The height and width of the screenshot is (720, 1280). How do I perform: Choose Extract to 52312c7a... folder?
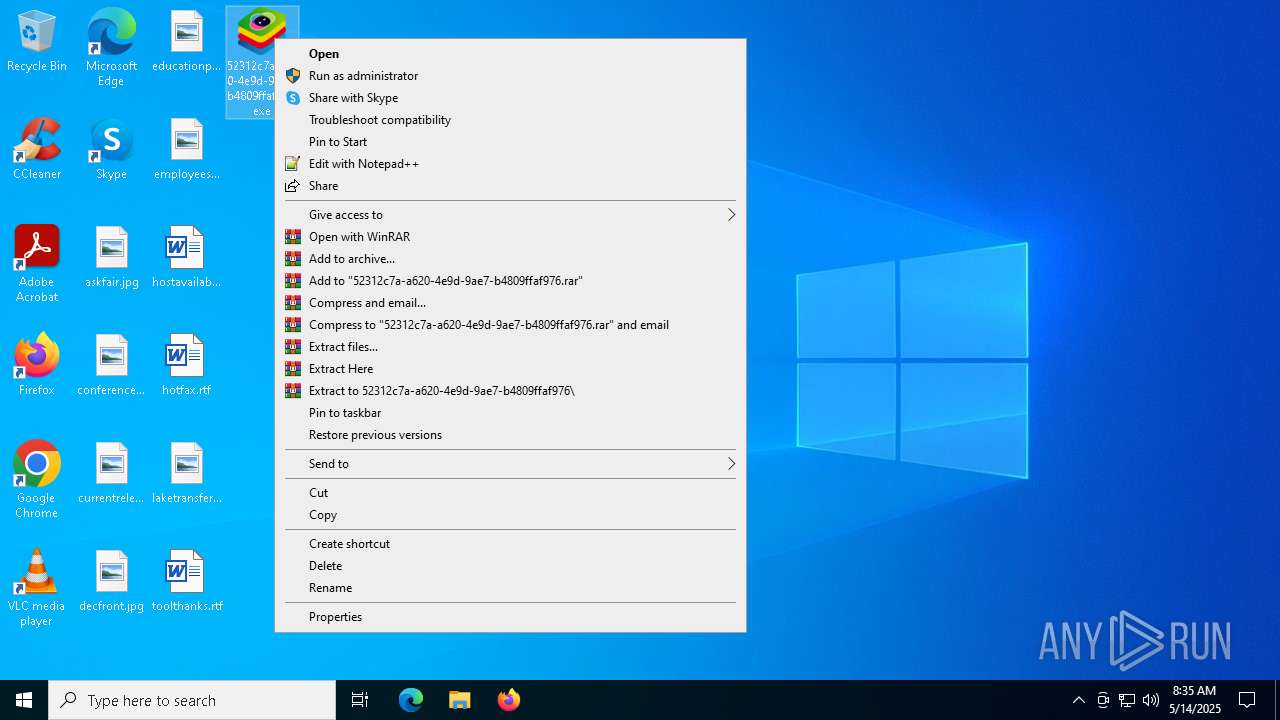click(x=510, y=391)
